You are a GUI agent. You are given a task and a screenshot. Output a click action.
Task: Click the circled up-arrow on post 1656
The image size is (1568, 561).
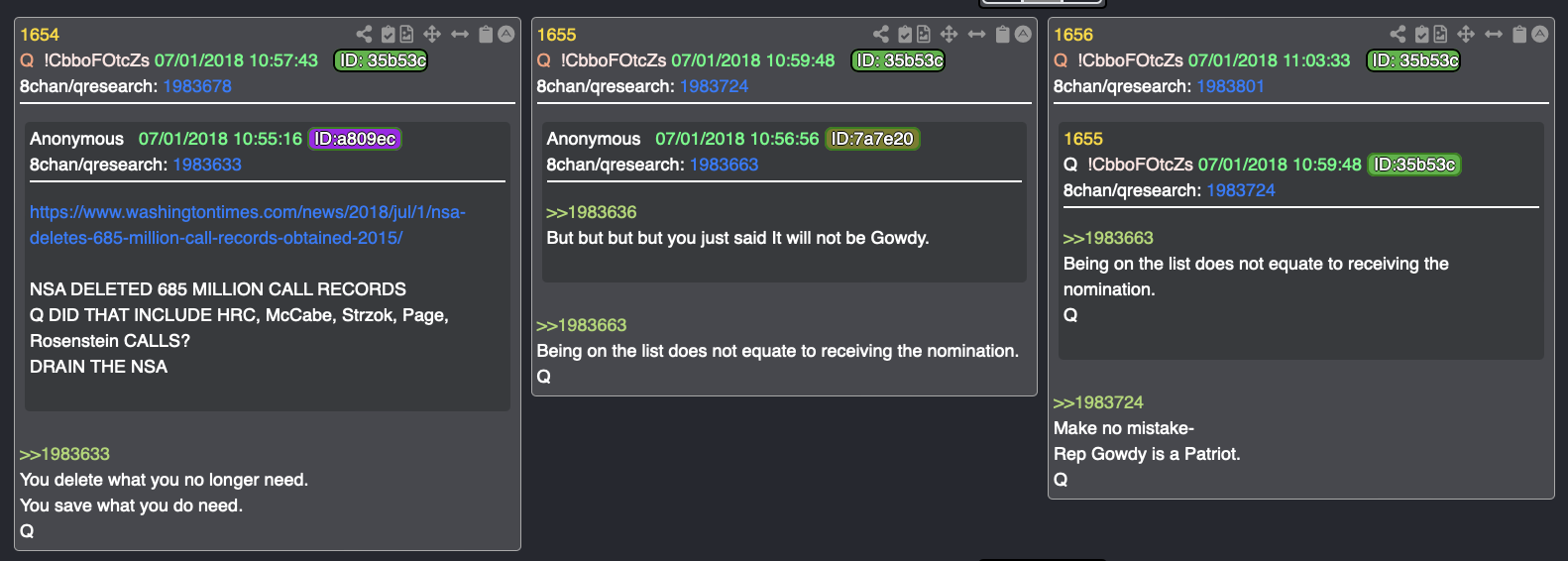coord(1539,35)
